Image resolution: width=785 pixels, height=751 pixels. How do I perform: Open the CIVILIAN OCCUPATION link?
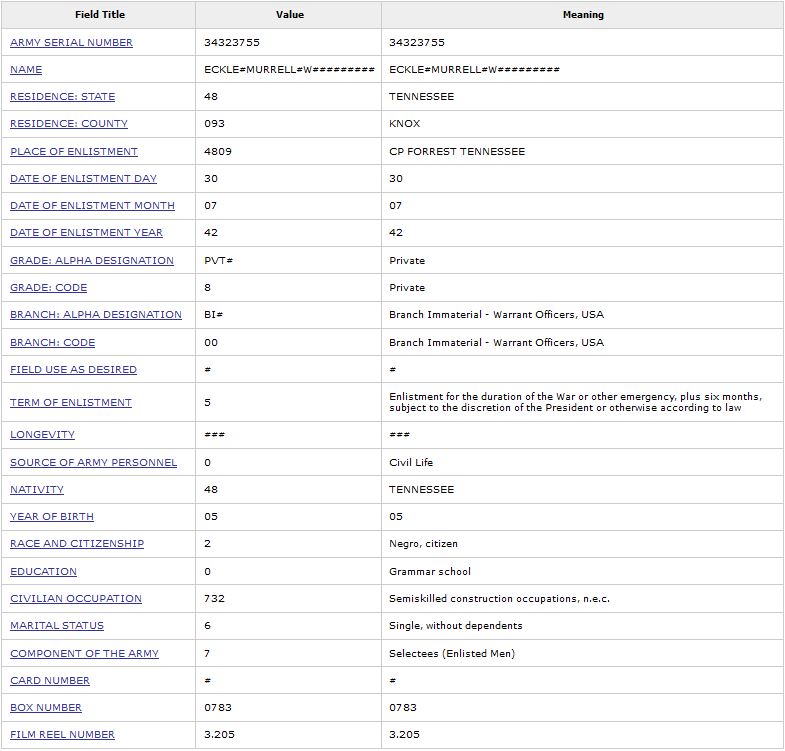click(x=76, y=599)
